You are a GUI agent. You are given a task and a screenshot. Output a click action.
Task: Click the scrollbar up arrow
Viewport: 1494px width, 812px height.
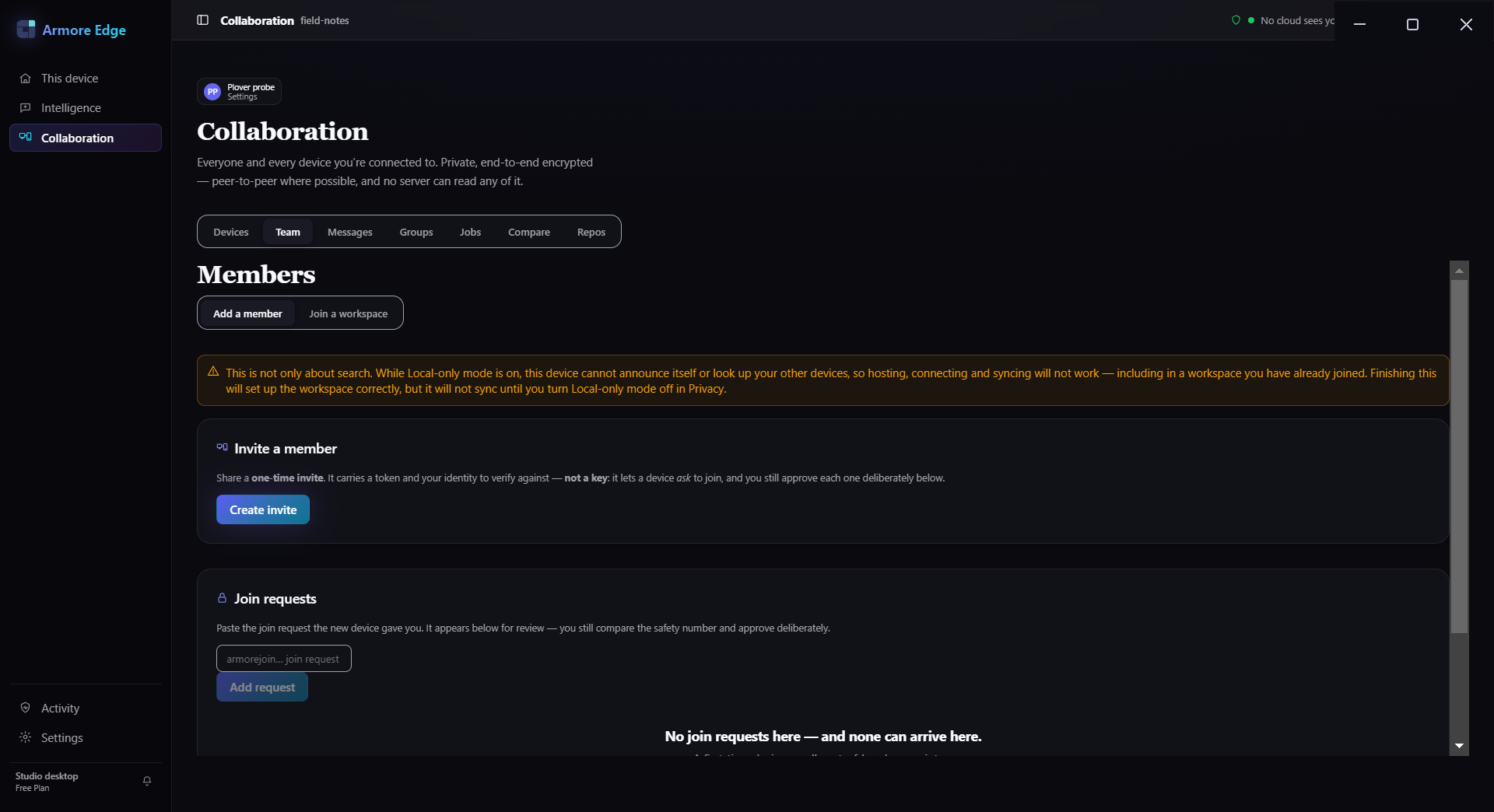point(1459,271)
